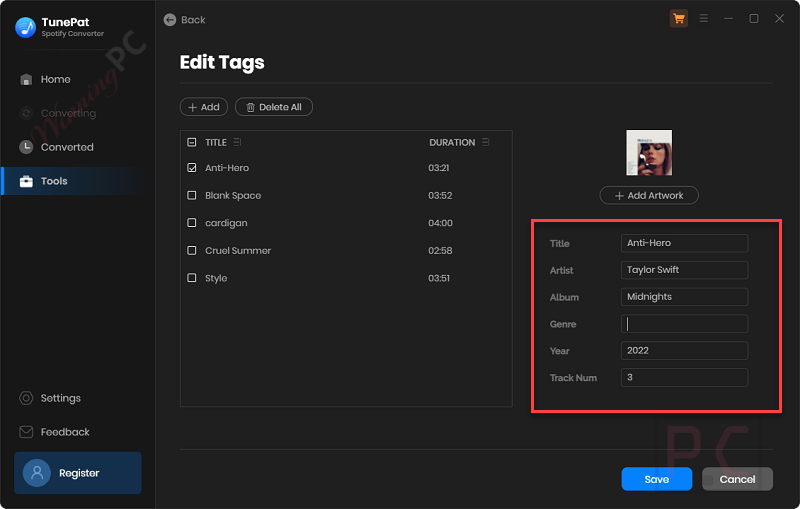Click the Midnights album artwork thumbnail
Screen dimensions: 800x509
pos(649,152)
